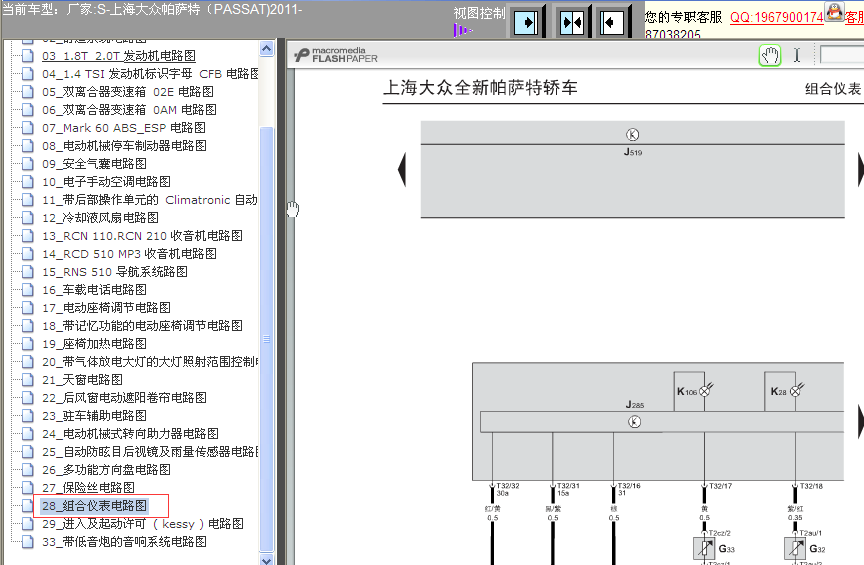
Task: Open 25_自动防眩目后视镜及雨量传感器电路图
Action: click(150, 452)
